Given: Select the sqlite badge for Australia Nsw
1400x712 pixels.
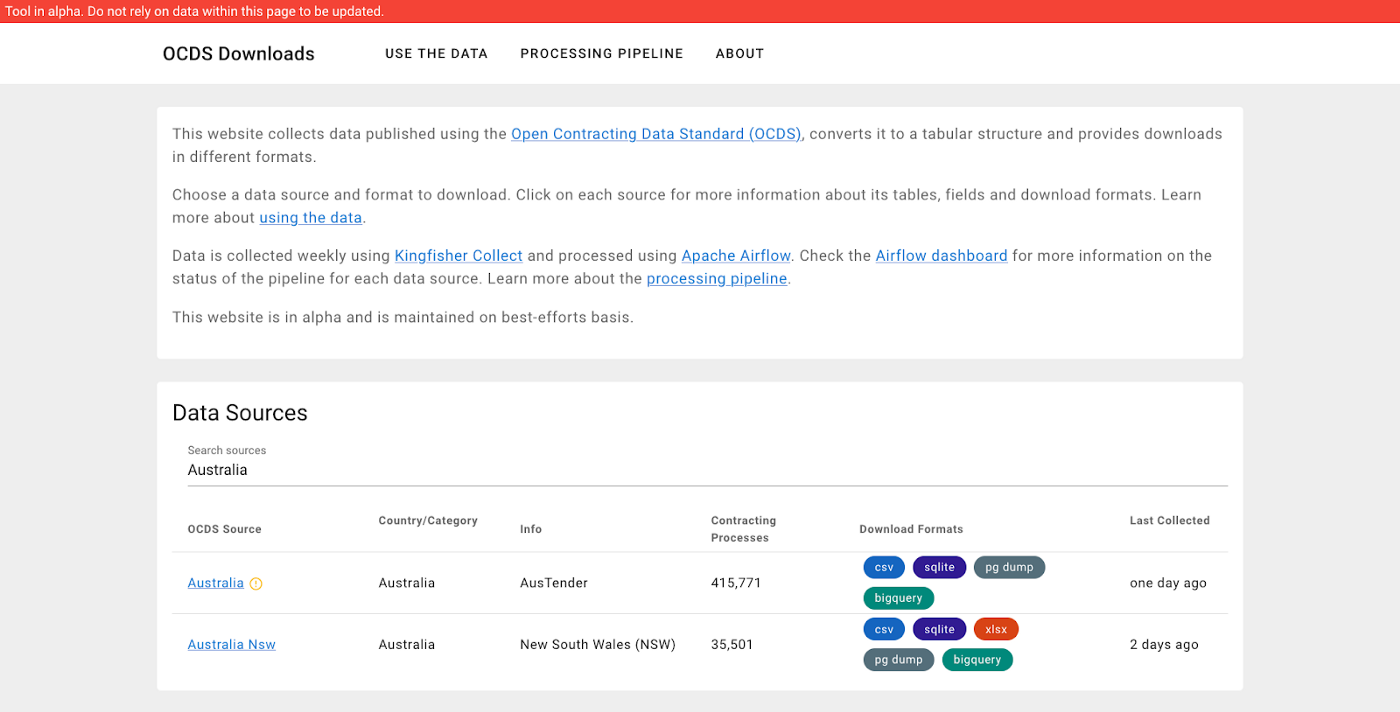Looking at the screenshot, I should tap(939, 629).
